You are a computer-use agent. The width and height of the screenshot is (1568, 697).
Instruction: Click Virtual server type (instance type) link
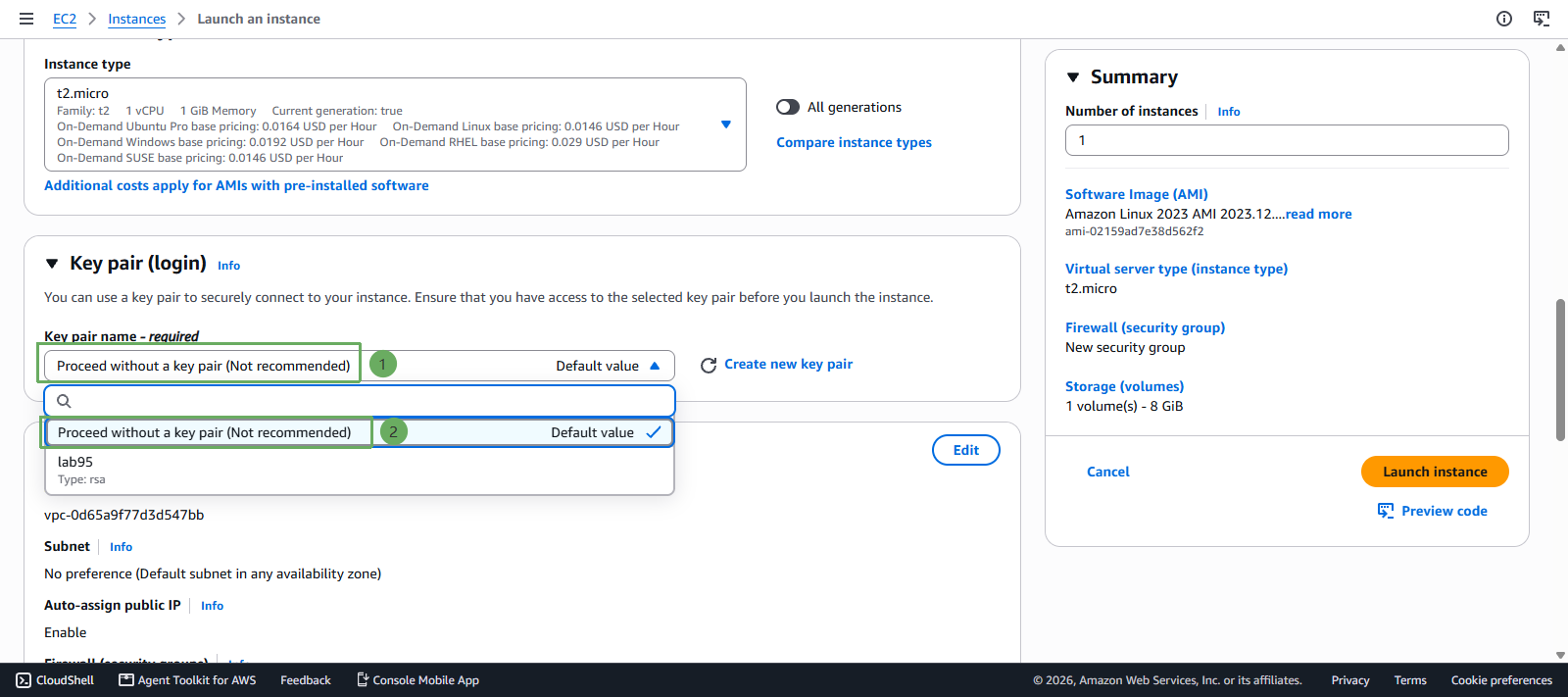coord(1177,269)
